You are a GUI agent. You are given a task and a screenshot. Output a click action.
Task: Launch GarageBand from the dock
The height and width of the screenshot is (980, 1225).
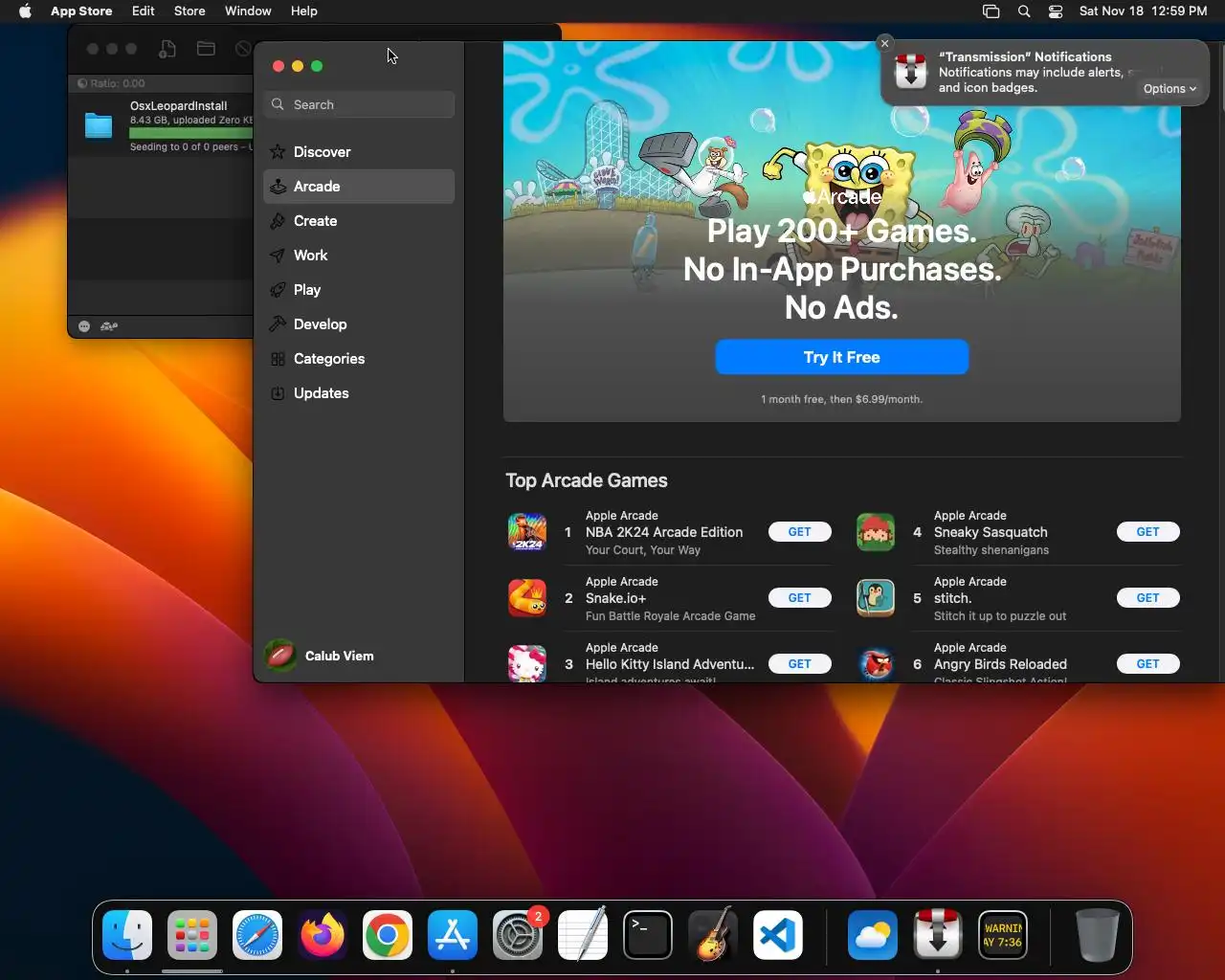point(713,935)
